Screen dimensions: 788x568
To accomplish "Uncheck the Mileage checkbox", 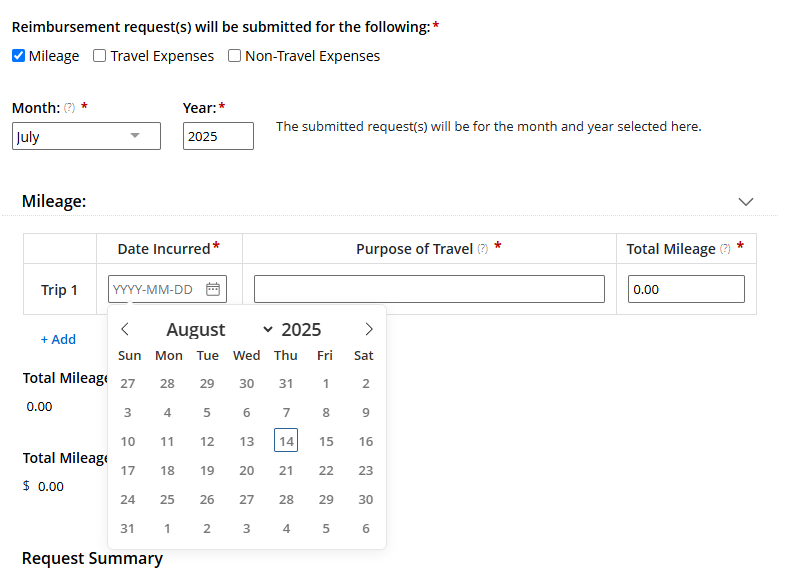I will (18, 56).
